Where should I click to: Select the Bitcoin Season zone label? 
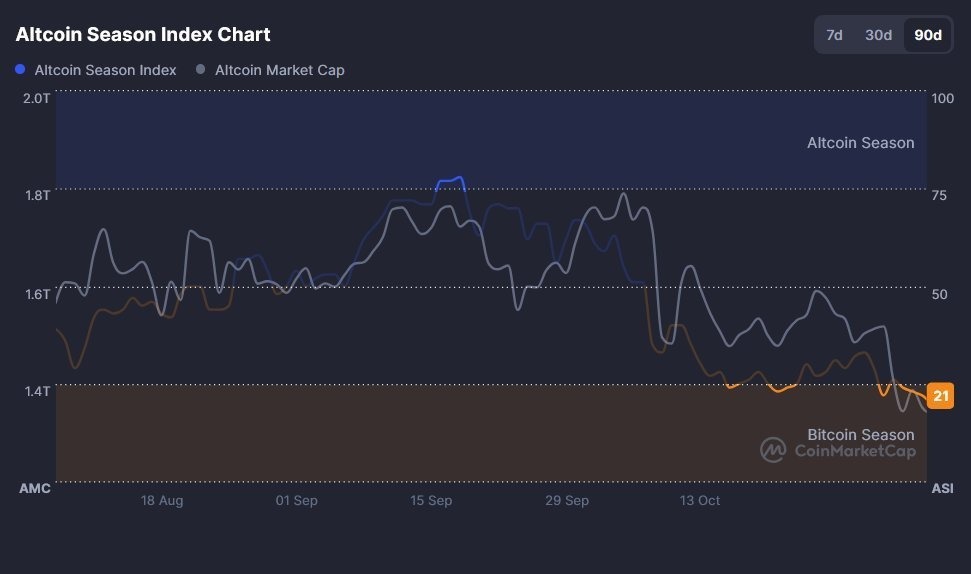point(860,434)
